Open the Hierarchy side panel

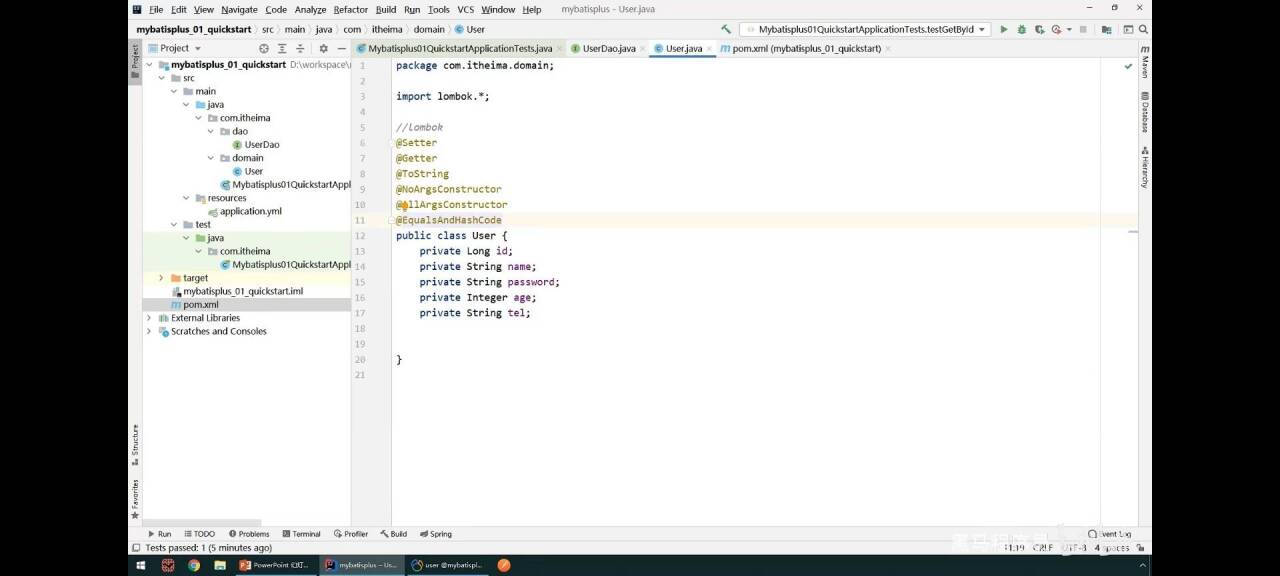[x=1145, y=167]
